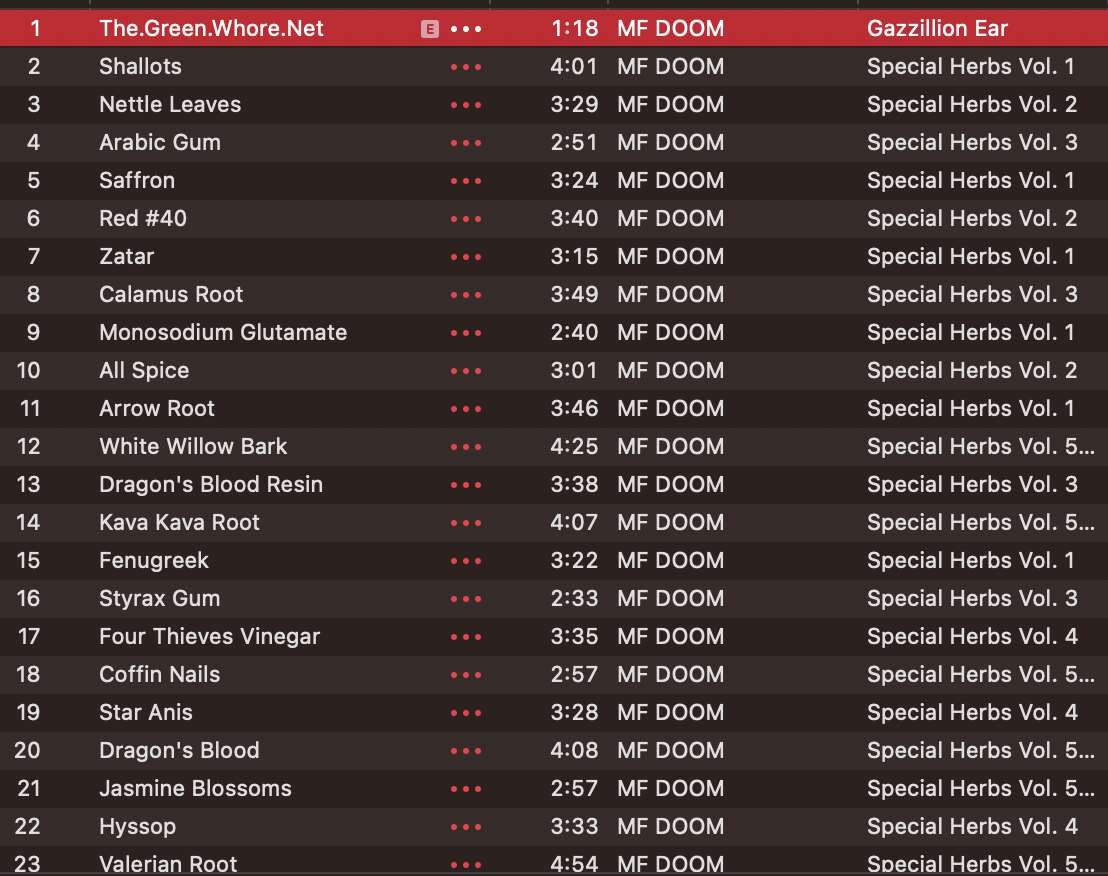1108x876 pixels.
Task: Open the three-dot menu for Star Anis
Action: (466, 714)
